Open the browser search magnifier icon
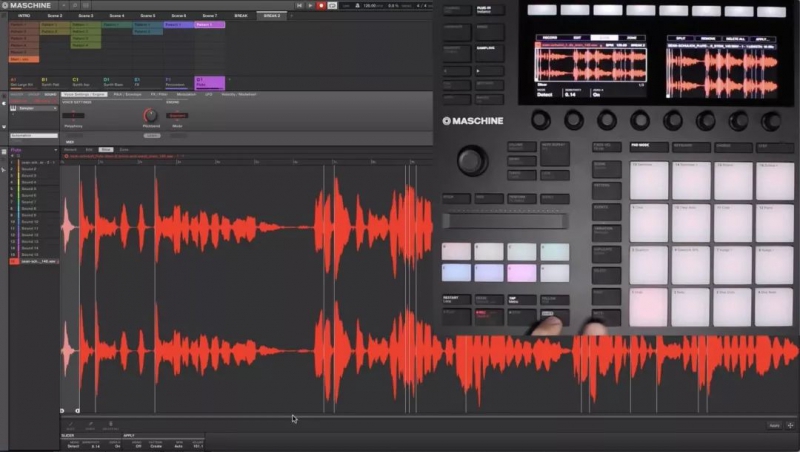800x452 pixels. (x=74, y=6)
